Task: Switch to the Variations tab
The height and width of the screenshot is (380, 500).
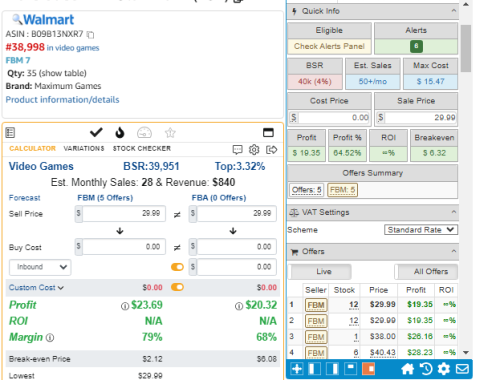Action: coord(84,148)
